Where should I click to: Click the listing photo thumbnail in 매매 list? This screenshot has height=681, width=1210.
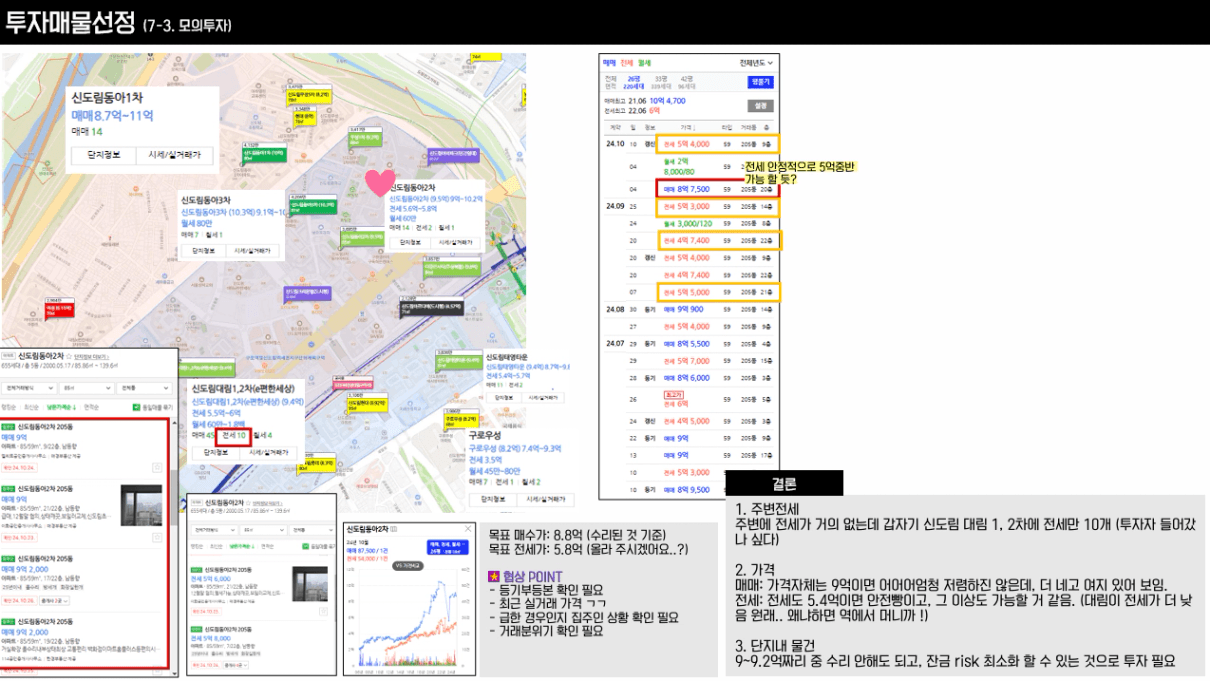[140, 503]
